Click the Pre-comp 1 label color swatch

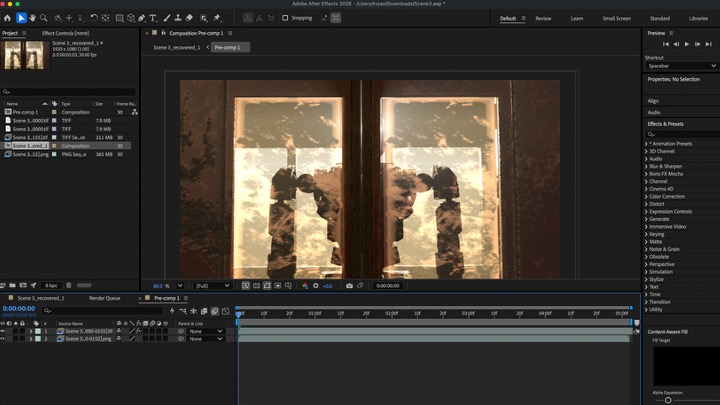[x=54, y=112]
